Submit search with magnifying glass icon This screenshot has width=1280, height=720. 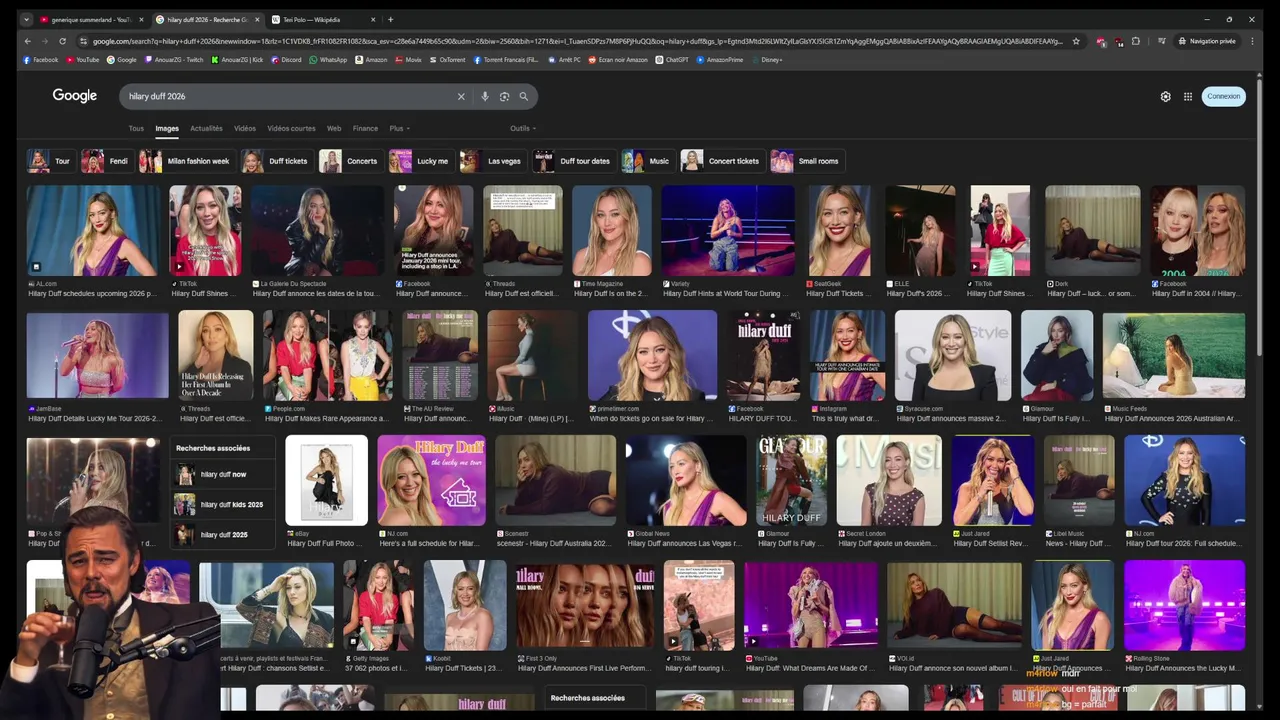point(523,96)
